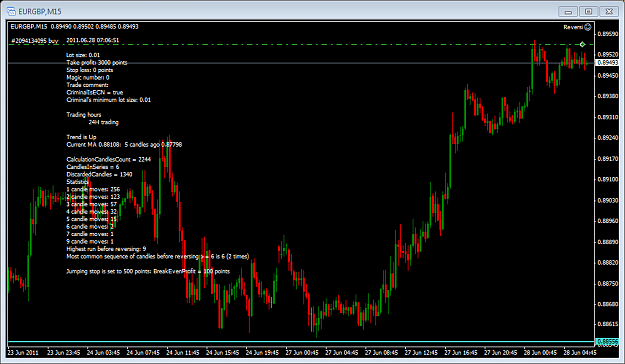The image size is (625, 364).
Task: Click the 0.88890 price scale label
Action: tap(608, 242)
